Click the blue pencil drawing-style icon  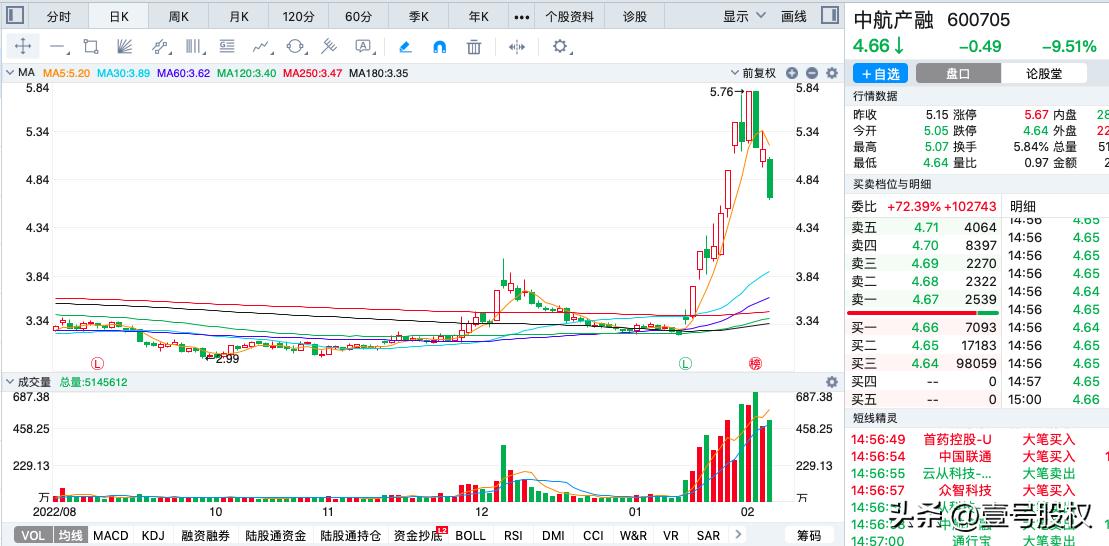click(405, 47)
